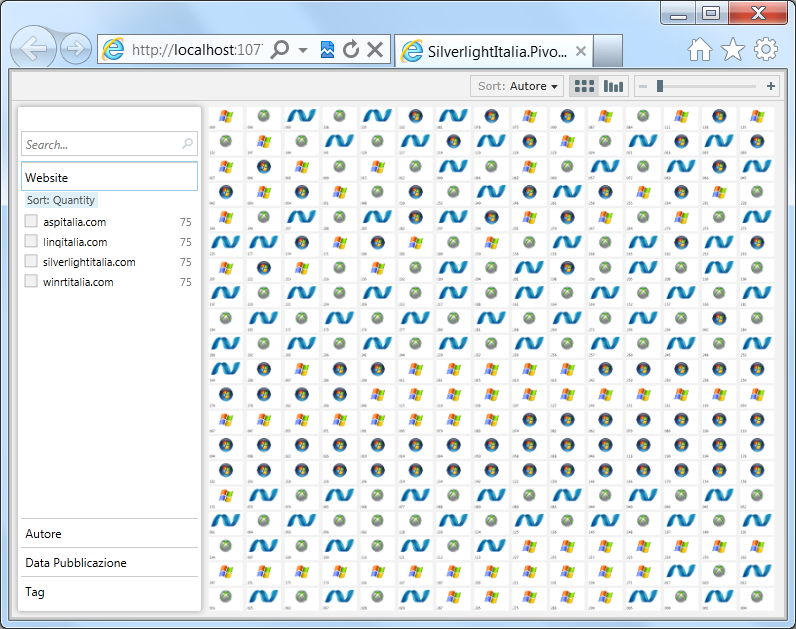Click the localhost URL address field
796x629 pixels.
197,50
